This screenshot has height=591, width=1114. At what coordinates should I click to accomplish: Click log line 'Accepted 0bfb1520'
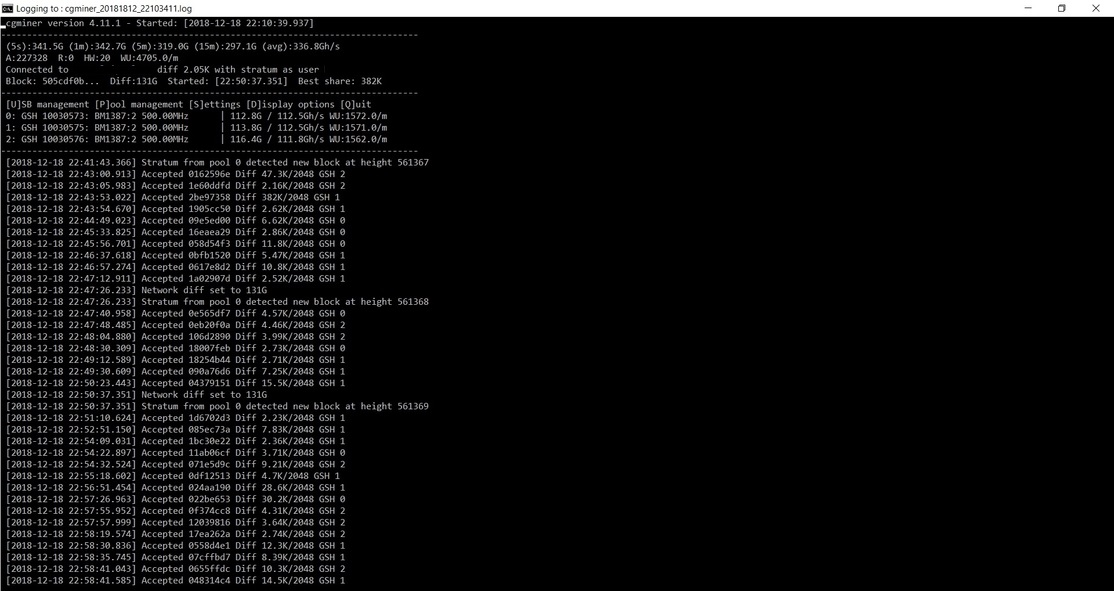click(175, 255)
